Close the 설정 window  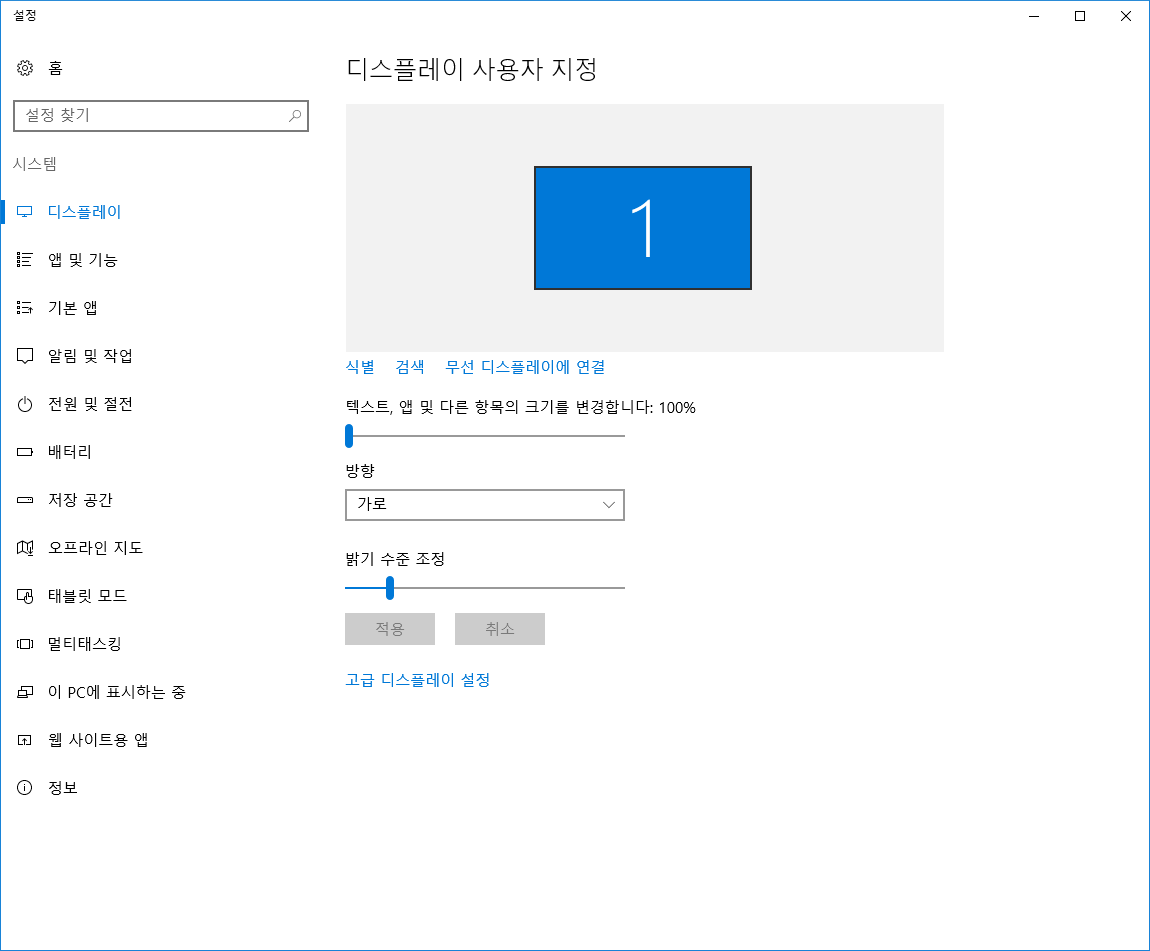(x=1126, y=16)
